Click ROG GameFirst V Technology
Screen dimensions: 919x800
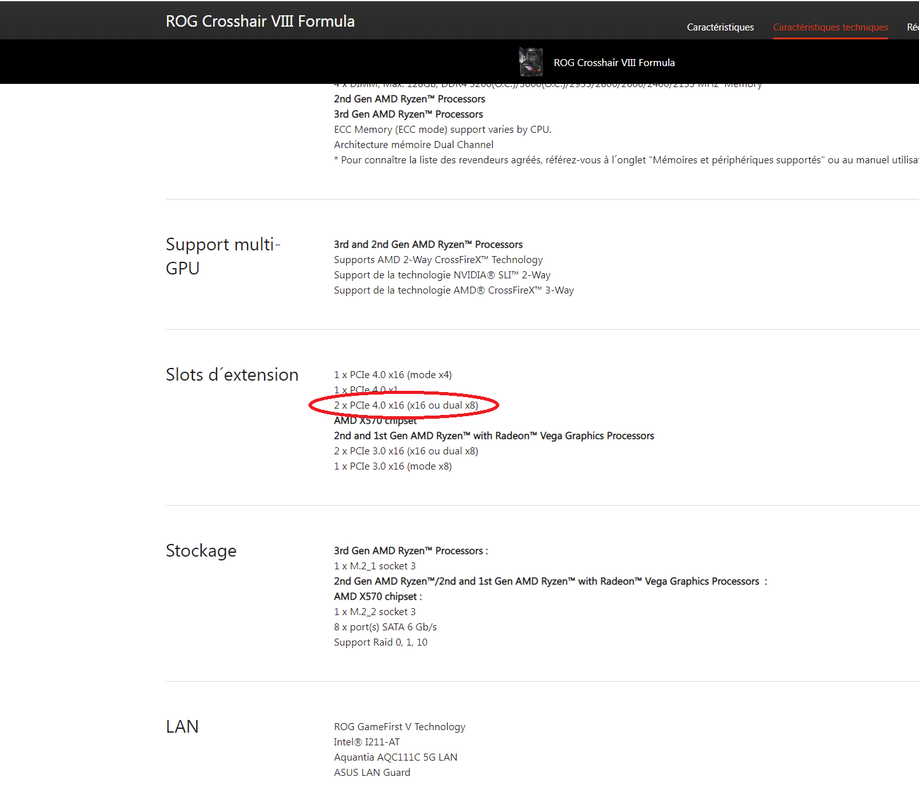coord(399,727)
